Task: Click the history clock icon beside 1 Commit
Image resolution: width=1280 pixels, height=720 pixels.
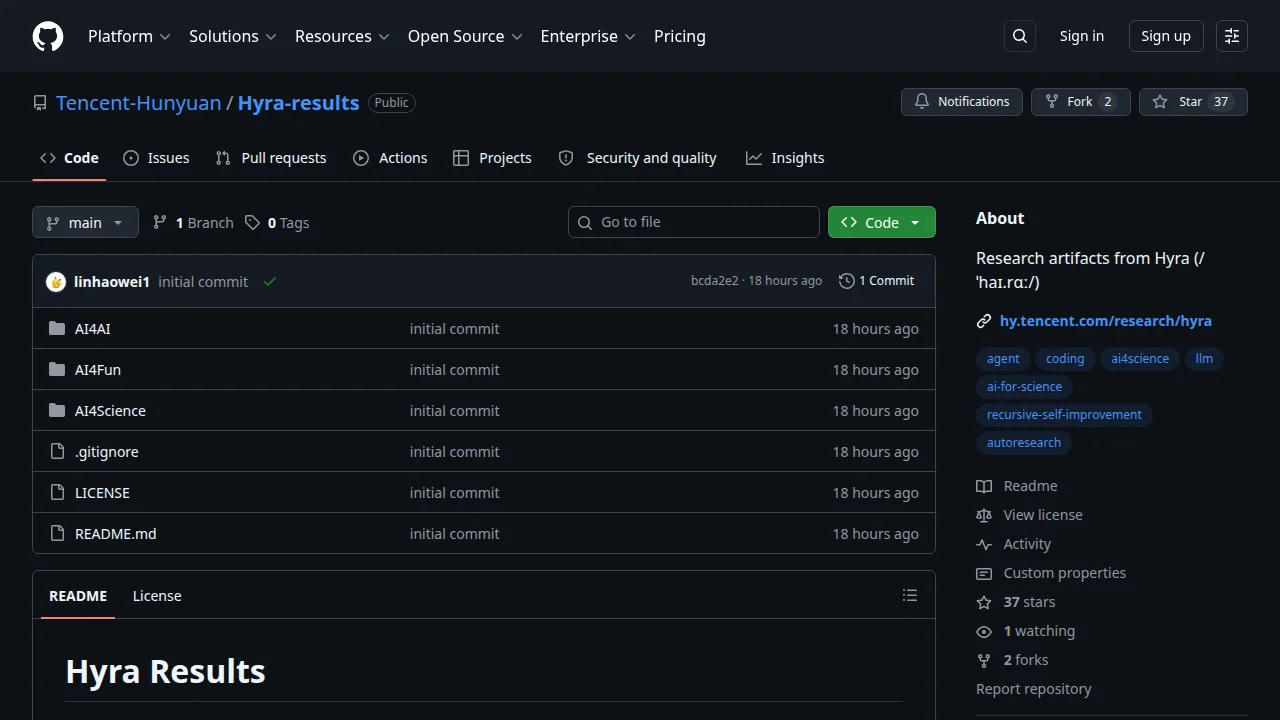Action: click(847, 281)
